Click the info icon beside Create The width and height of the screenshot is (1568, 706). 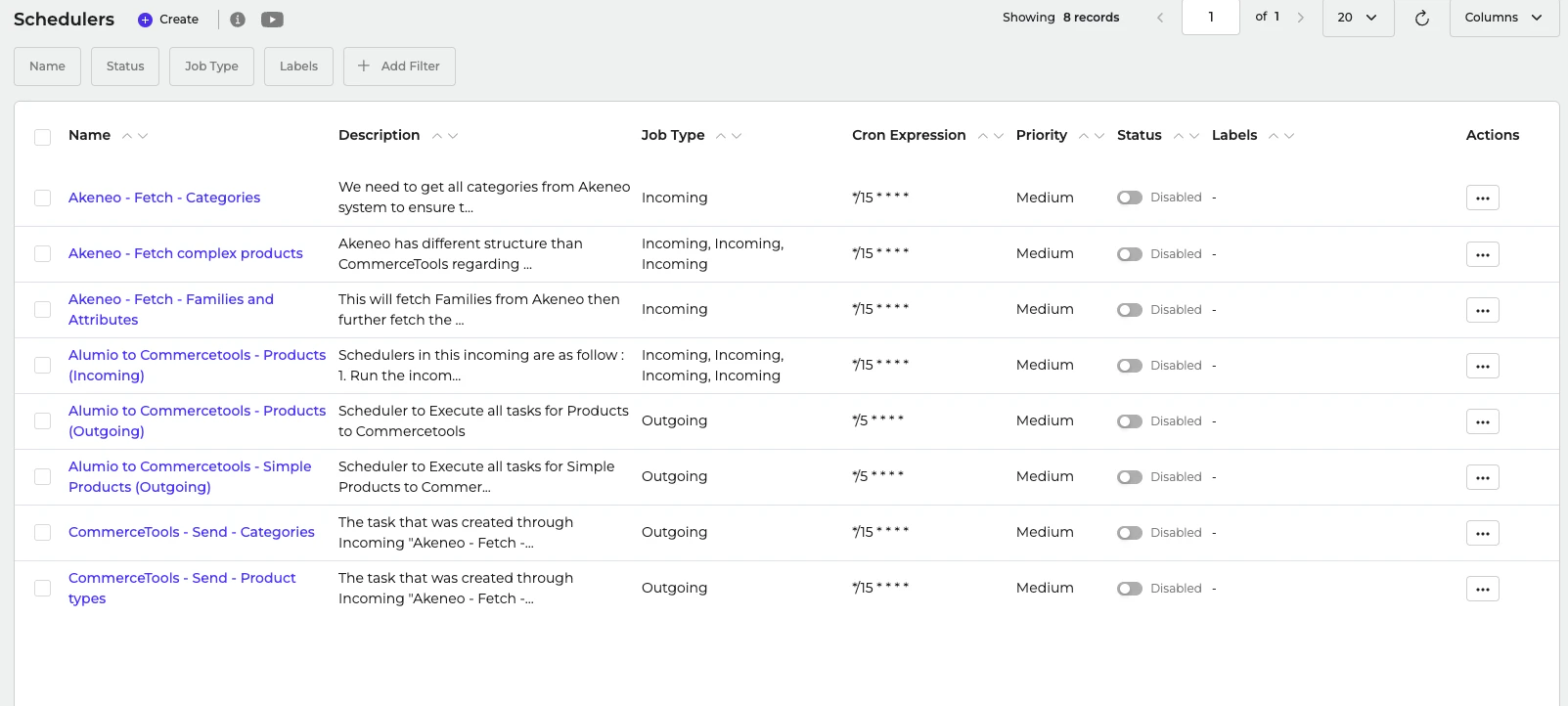point(237,20)
